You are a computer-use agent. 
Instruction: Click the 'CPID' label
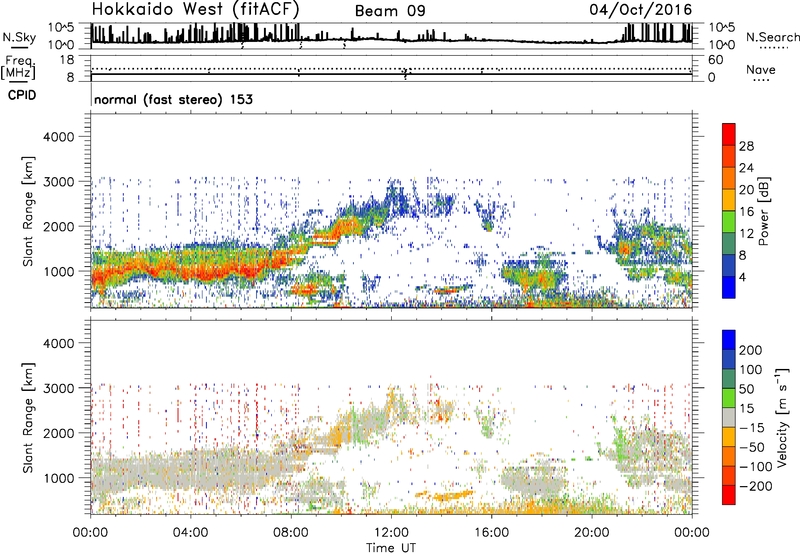22,95
